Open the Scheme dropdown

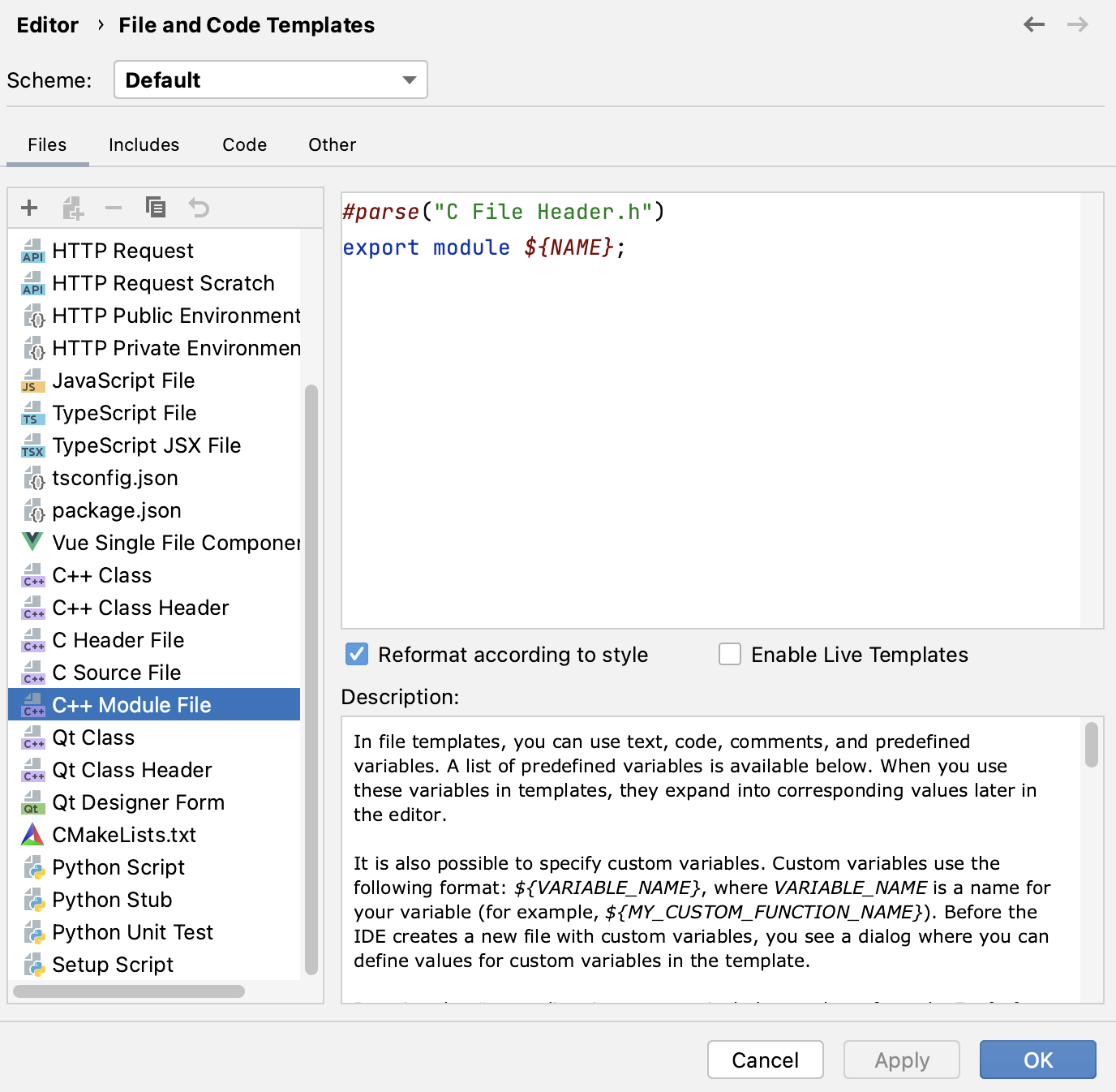pyautogui.click(x=270, y=80)
